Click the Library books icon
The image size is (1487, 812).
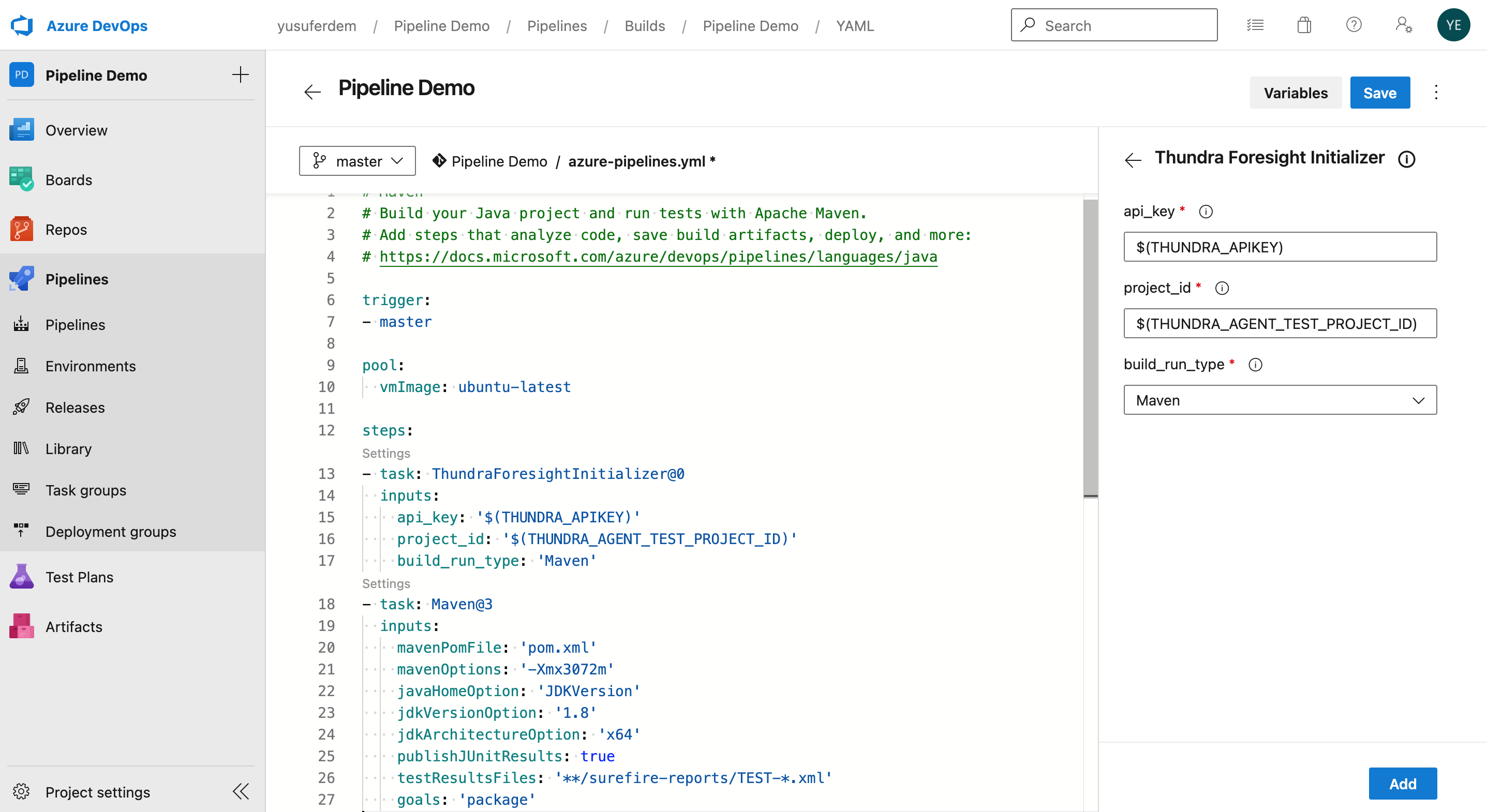pyautogui.click(x=21, y=448)
